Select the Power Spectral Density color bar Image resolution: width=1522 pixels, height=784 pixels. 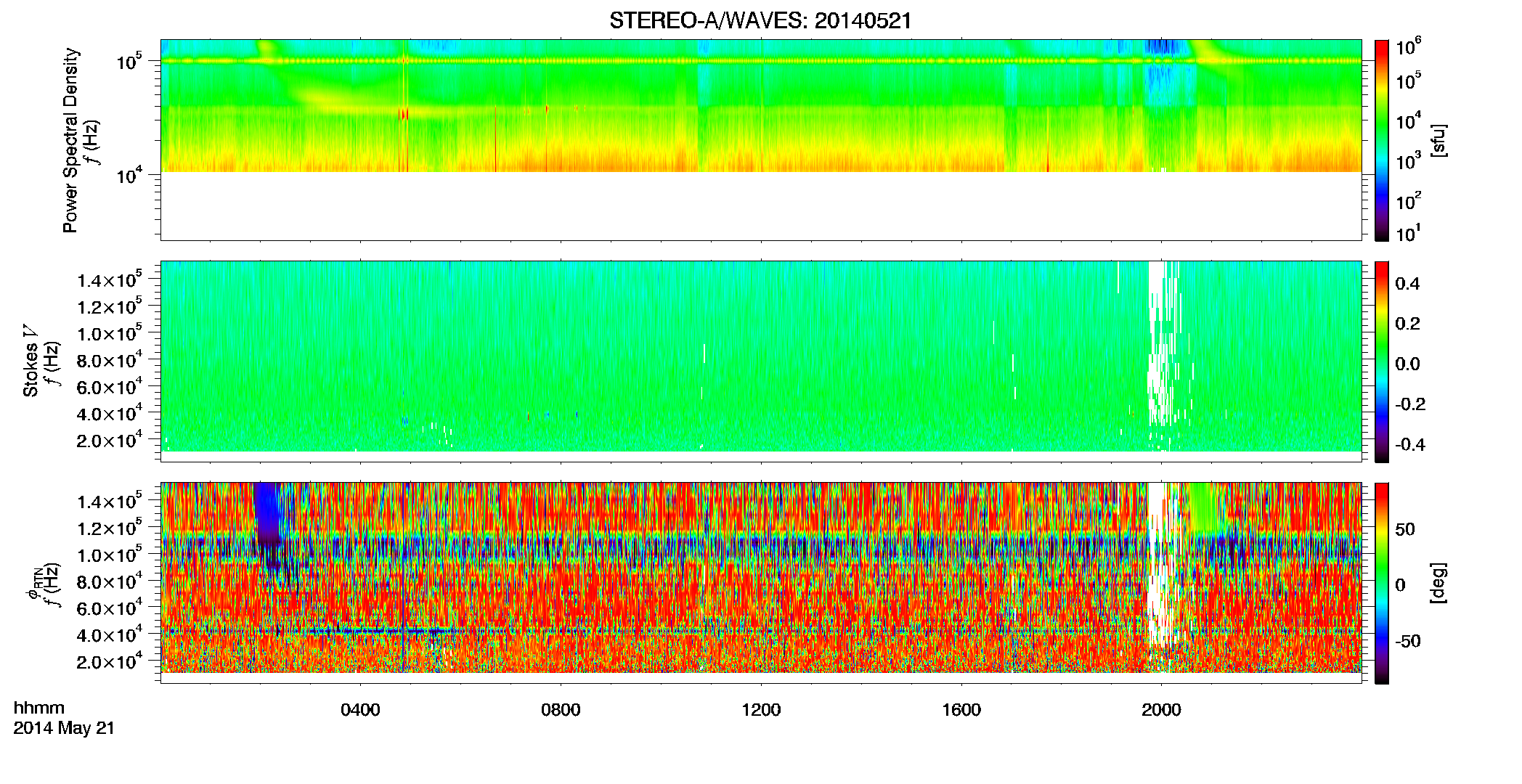click(x=1382, y=140)
